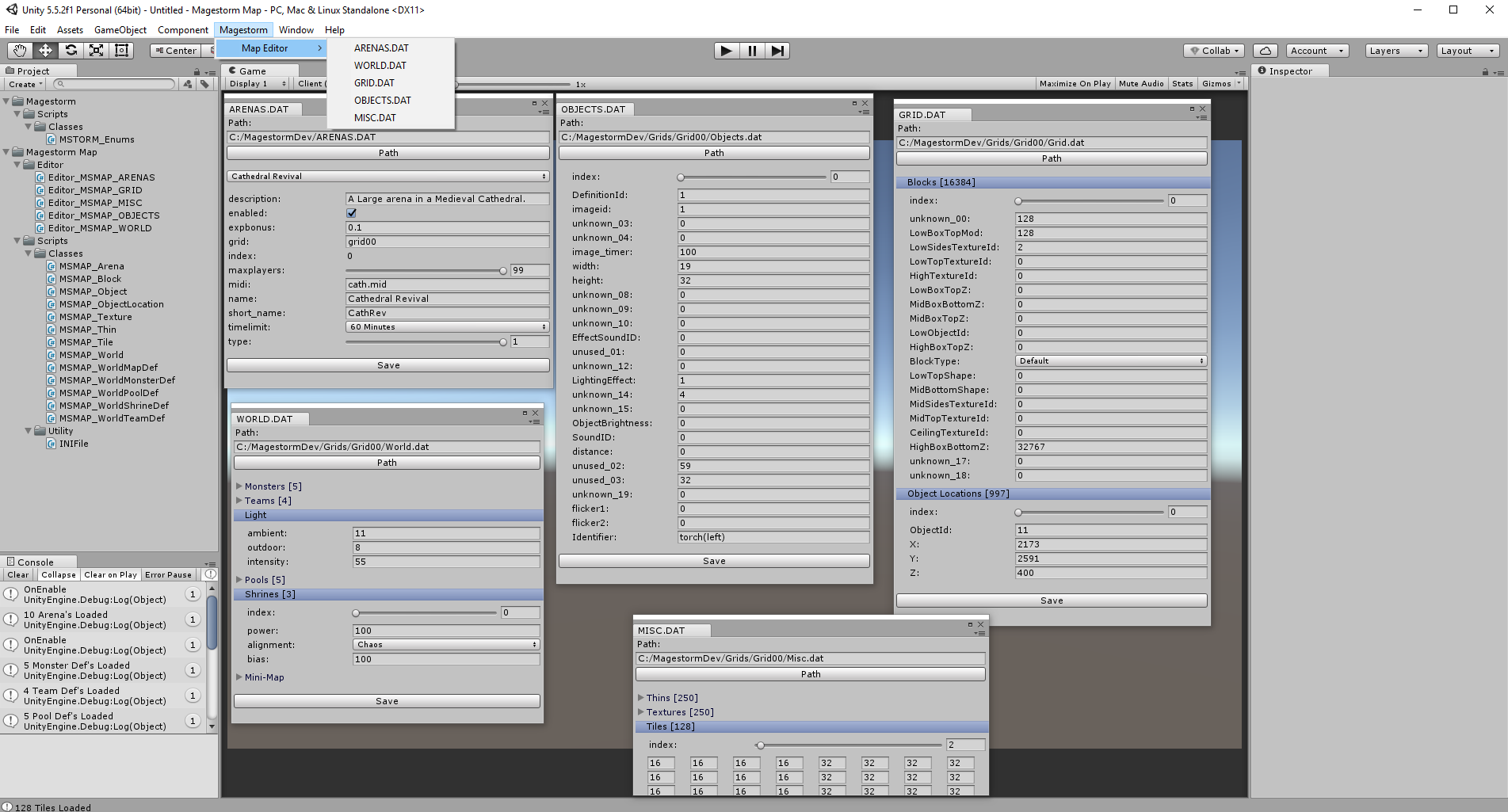
Task: Maximize the WORLD.DAT window
Action: [525, 413]
